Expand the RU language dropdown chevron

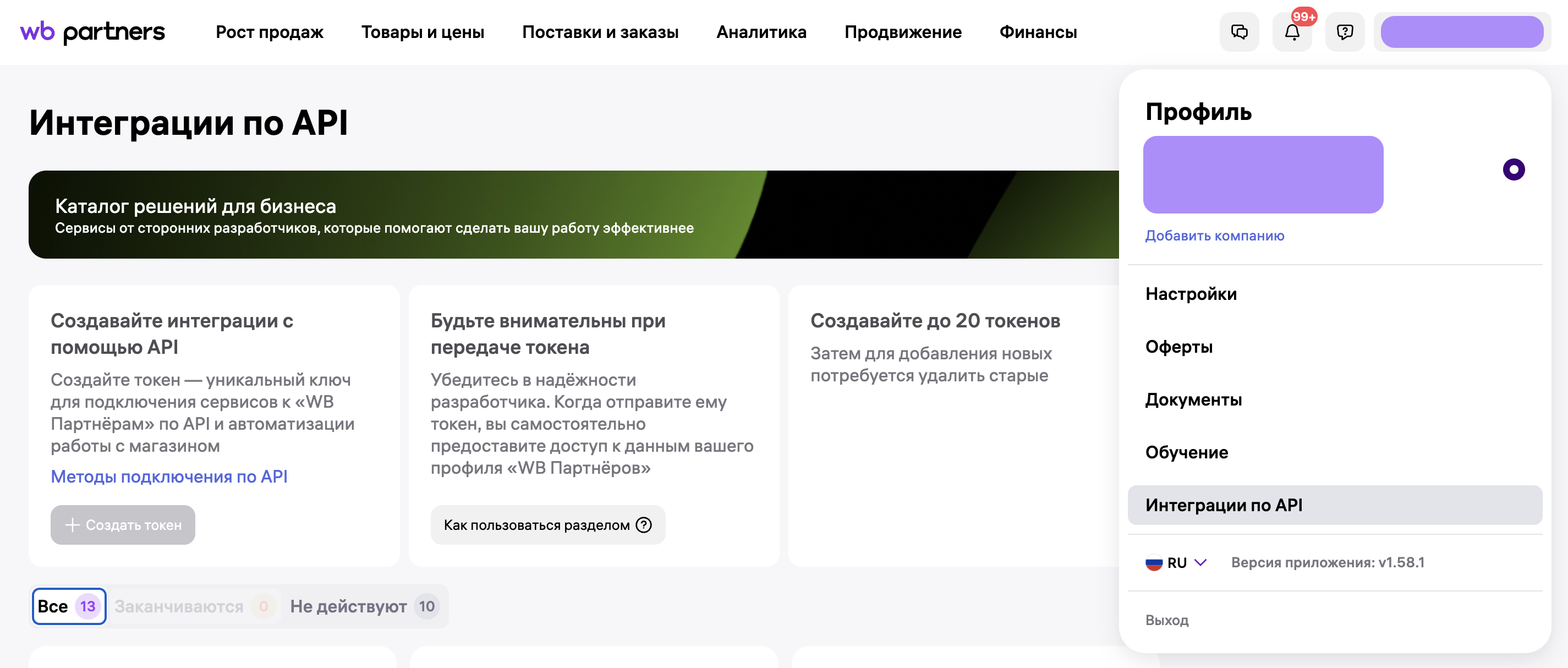tap(1200, 563)
